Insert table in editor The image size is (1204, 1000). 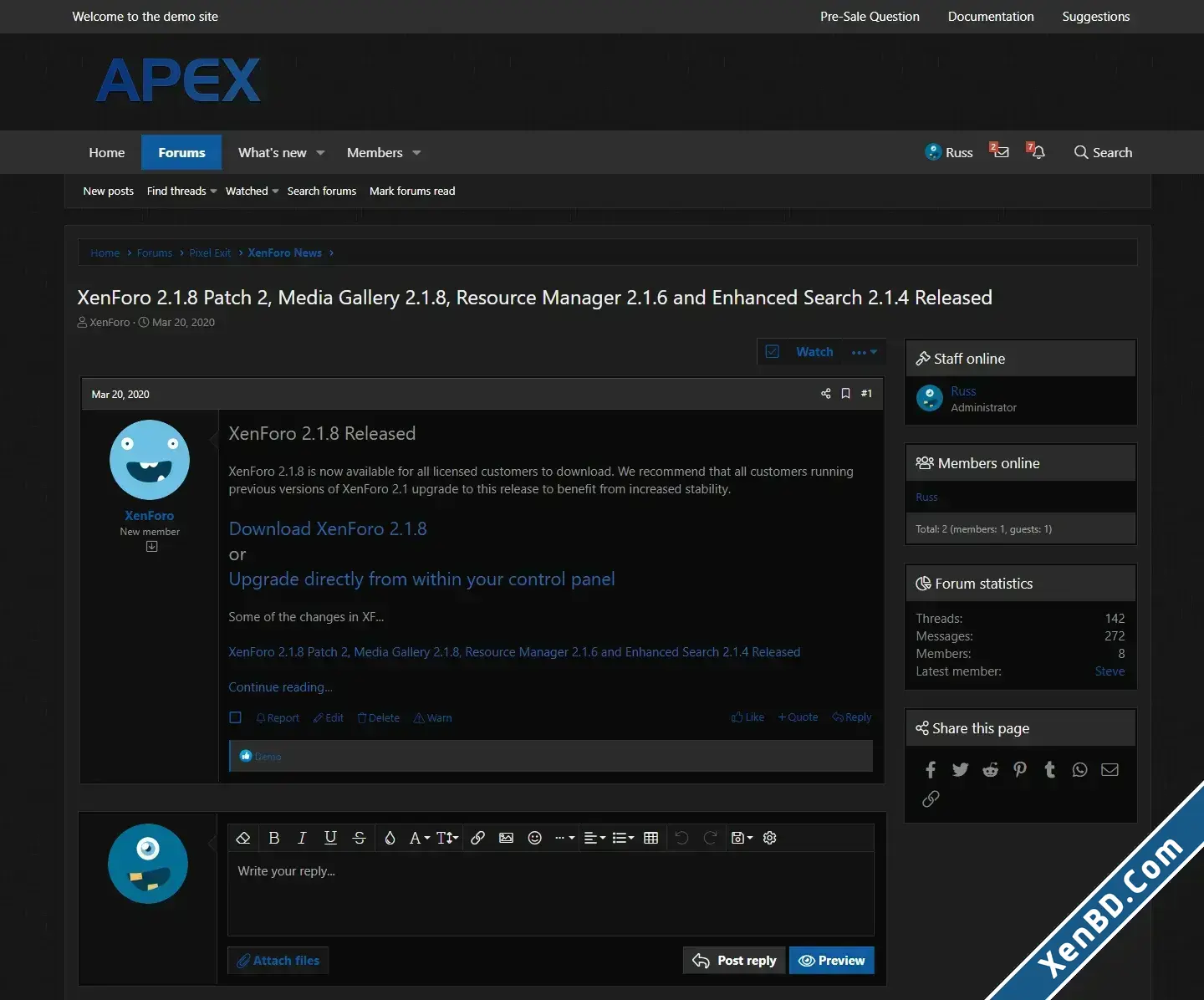651,838
